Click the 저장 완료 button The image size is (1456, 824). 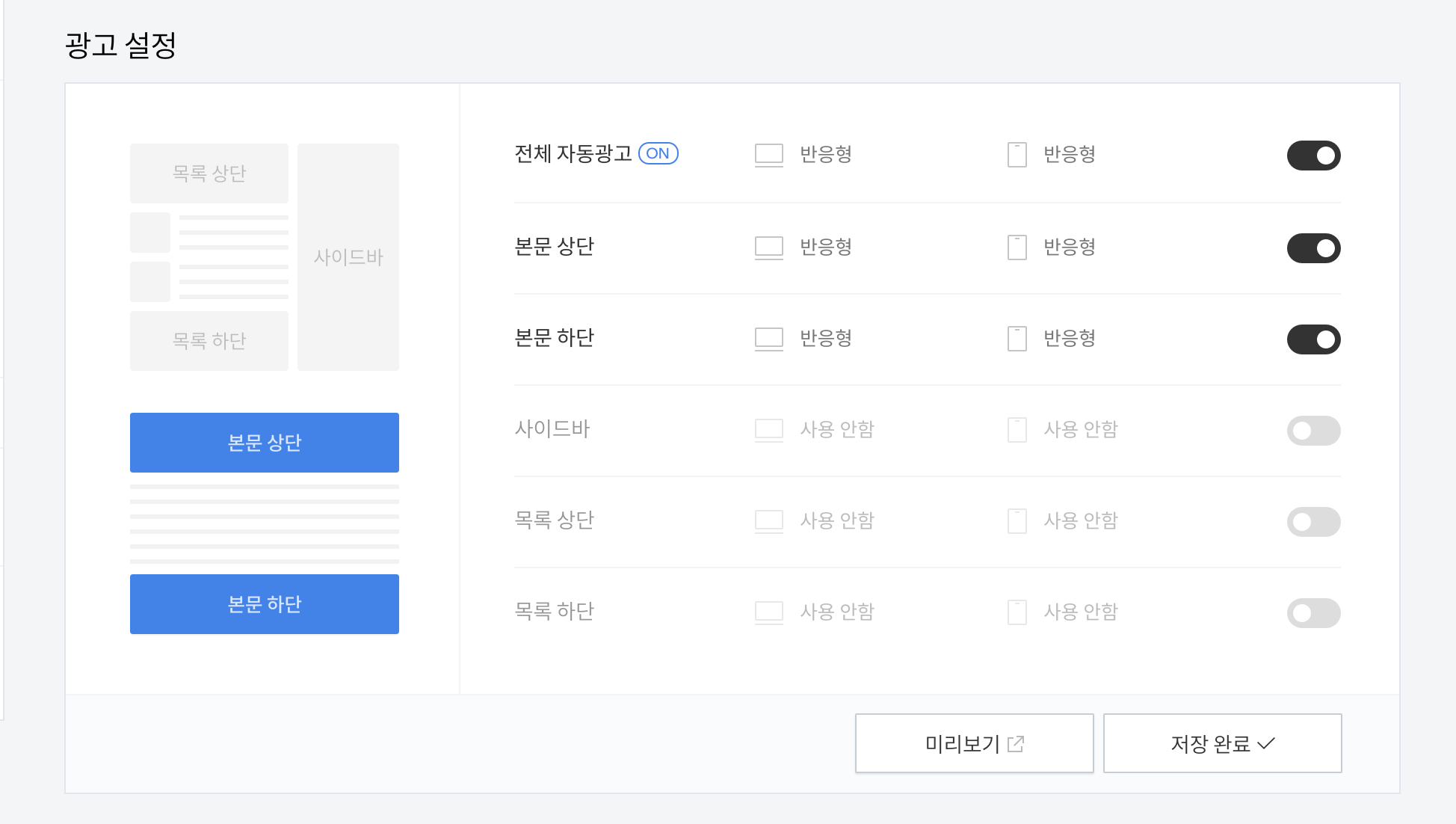(1222, 743)
